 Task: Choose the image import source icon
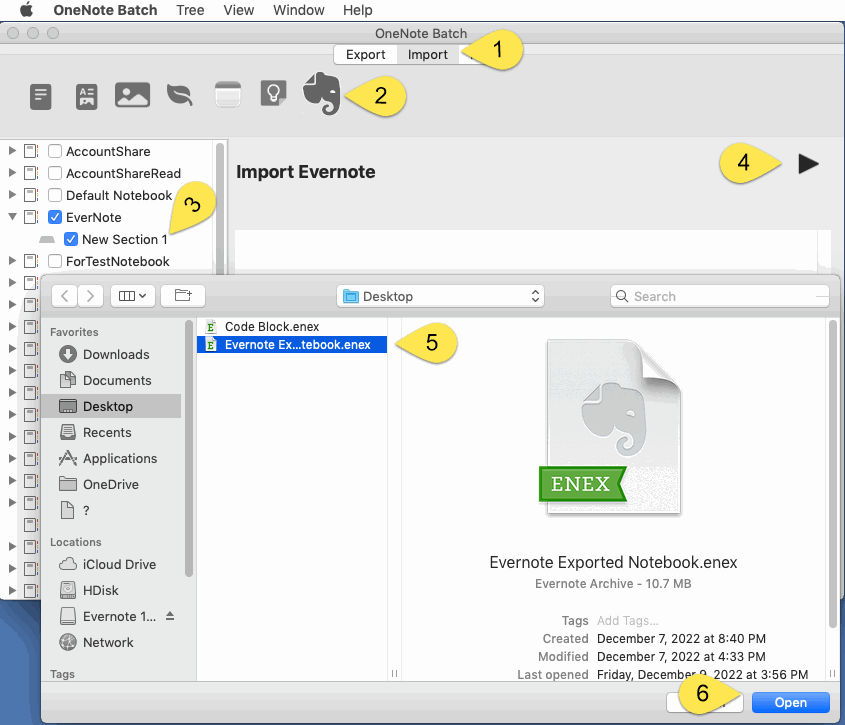point(132,96)
